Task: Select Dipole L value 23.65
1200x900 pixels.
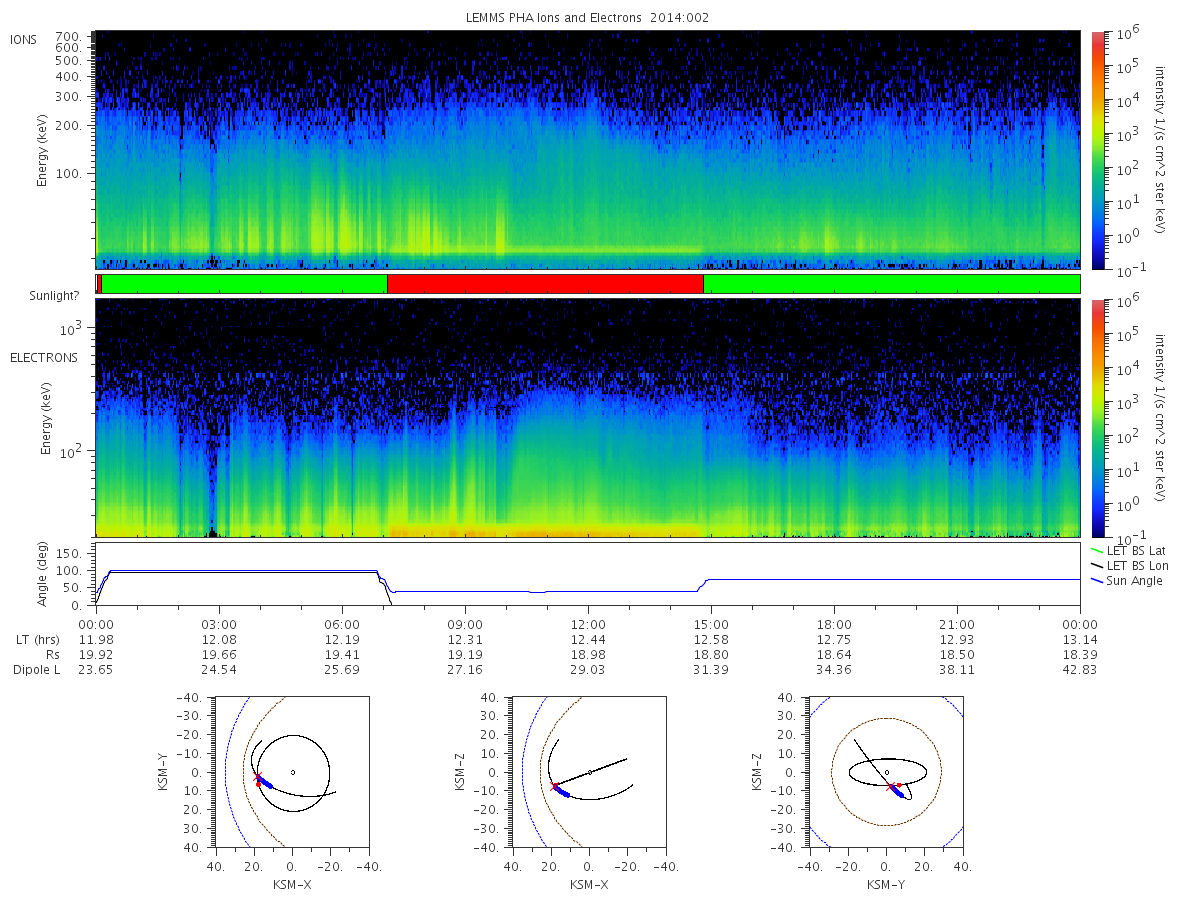Action: tap(96, 669)
